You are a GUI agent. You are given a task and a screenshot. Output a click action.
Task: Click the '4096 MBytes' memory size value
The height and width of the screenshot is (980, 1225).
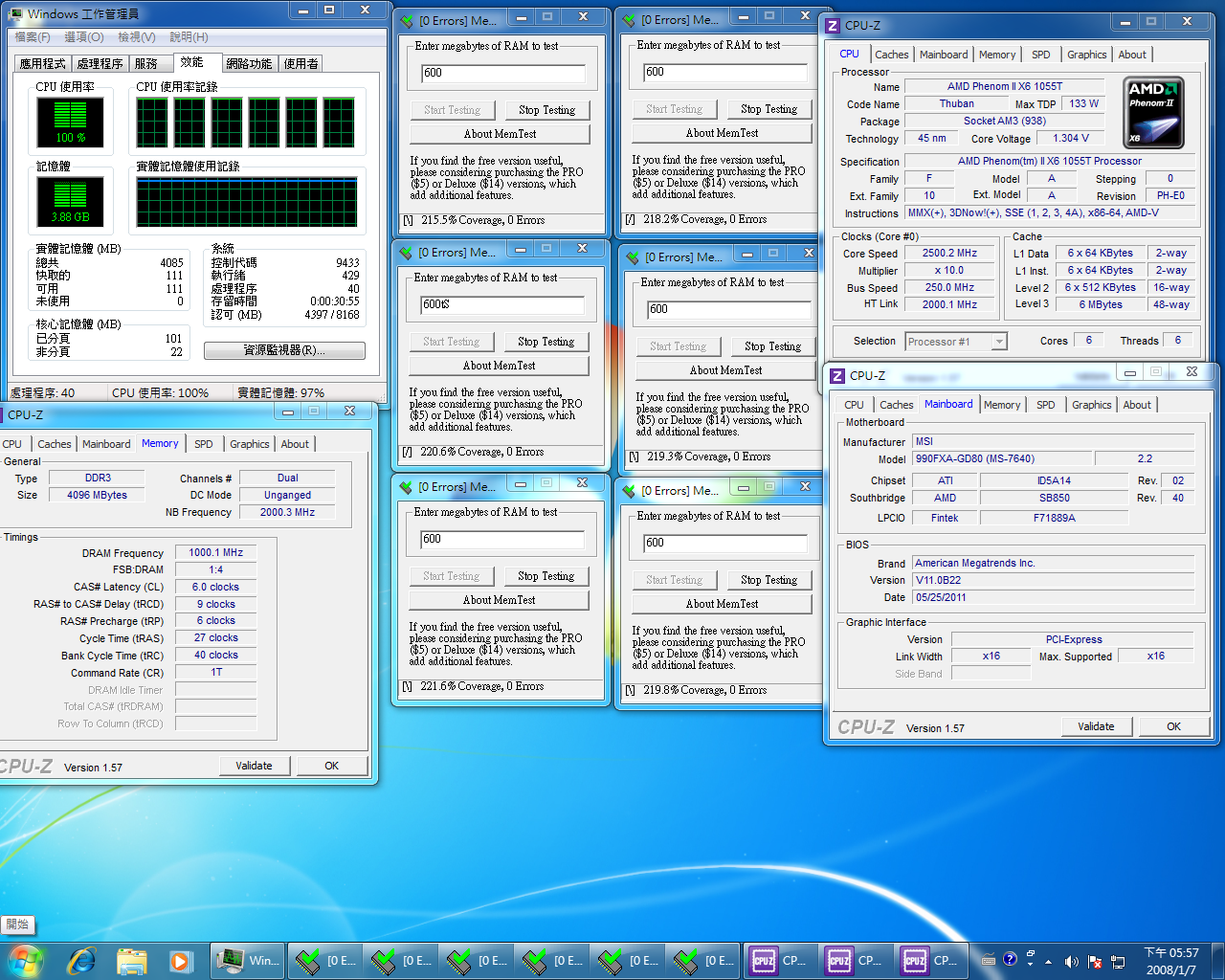coord(97,495)
